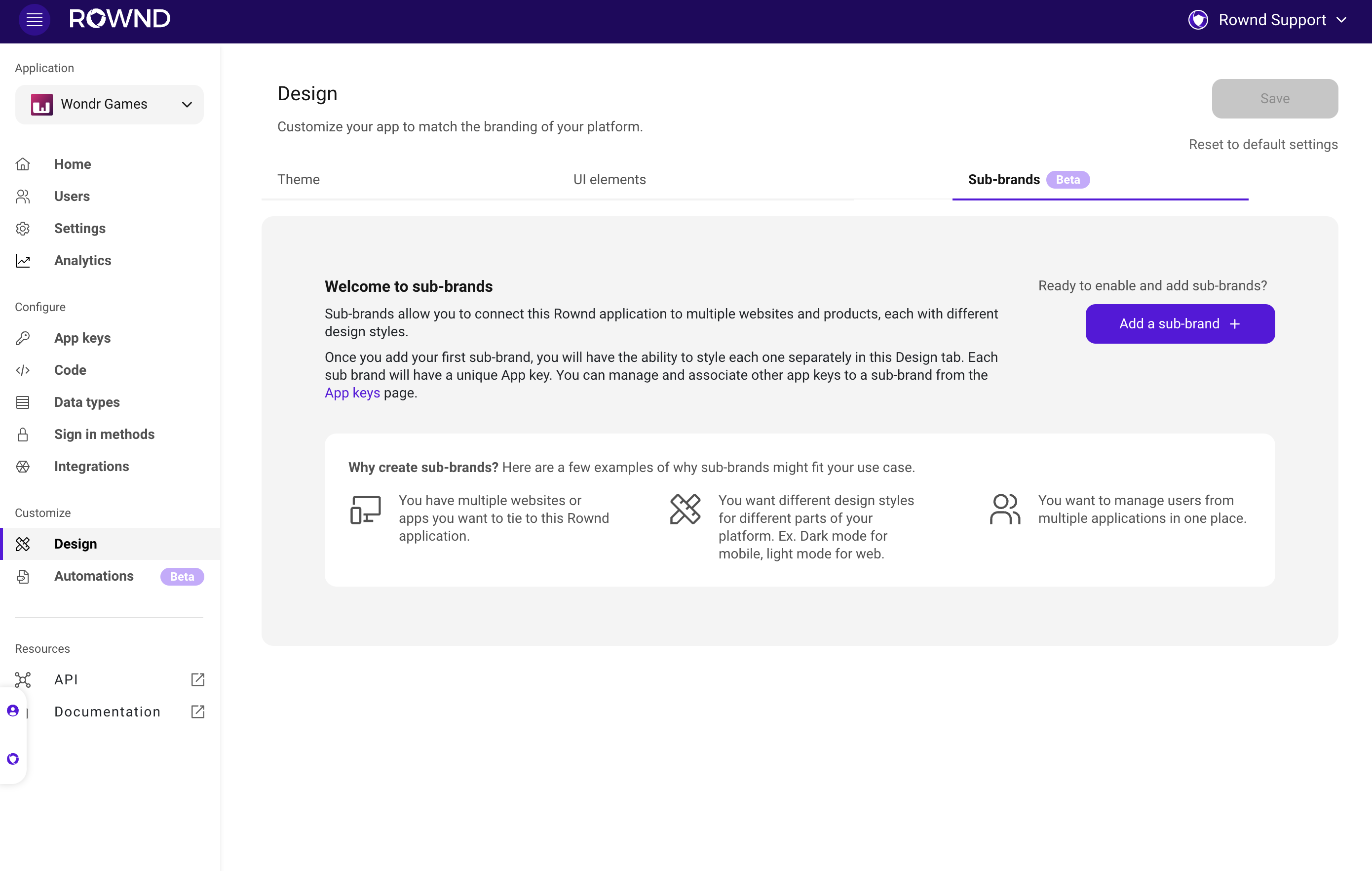Open API external link icon
This screenshot has height=871, width=1372.
(198, 679)
